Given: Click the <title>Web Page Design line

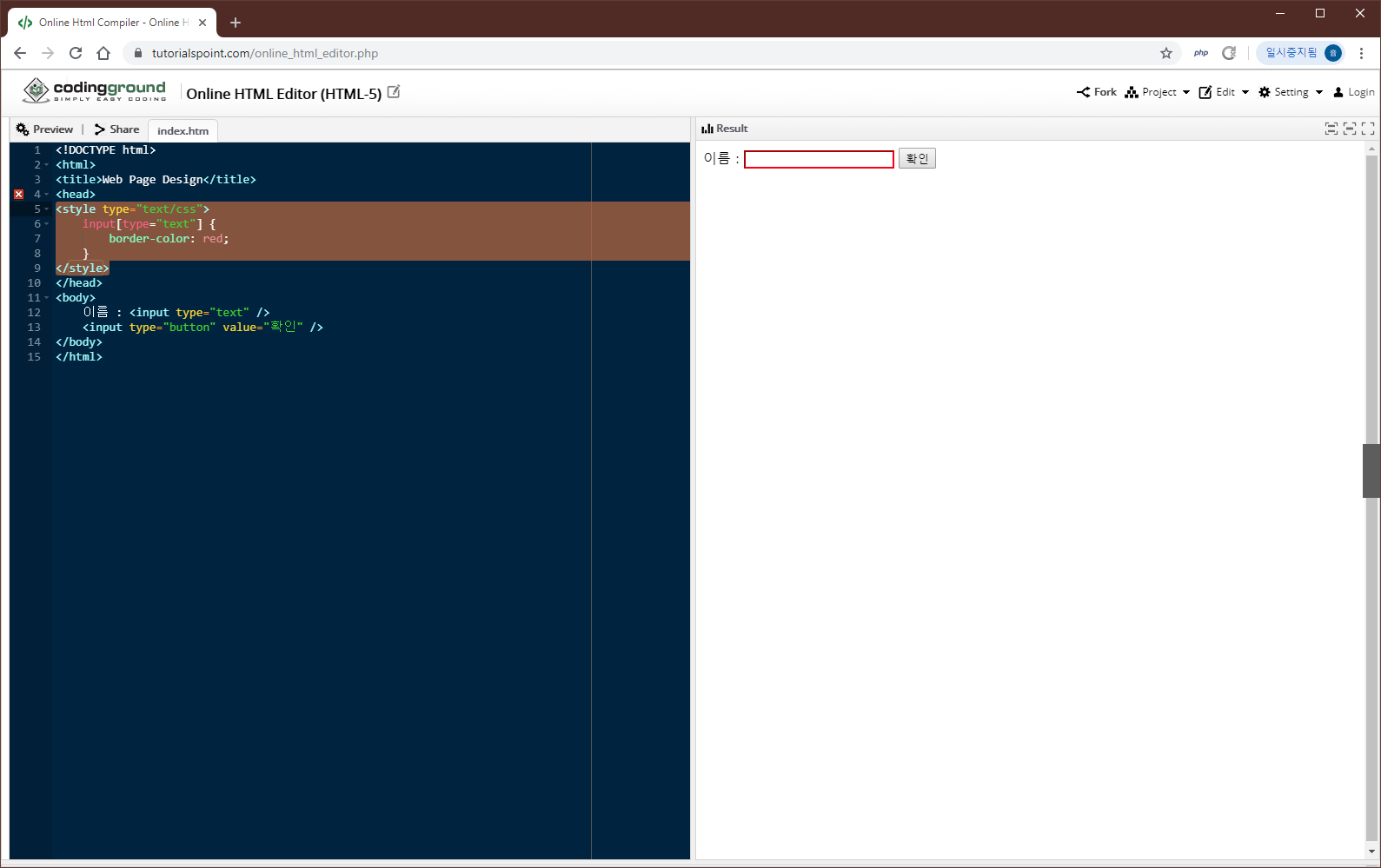Looking at the screenshot, I should pyautogui.click(x=156, y=180).
